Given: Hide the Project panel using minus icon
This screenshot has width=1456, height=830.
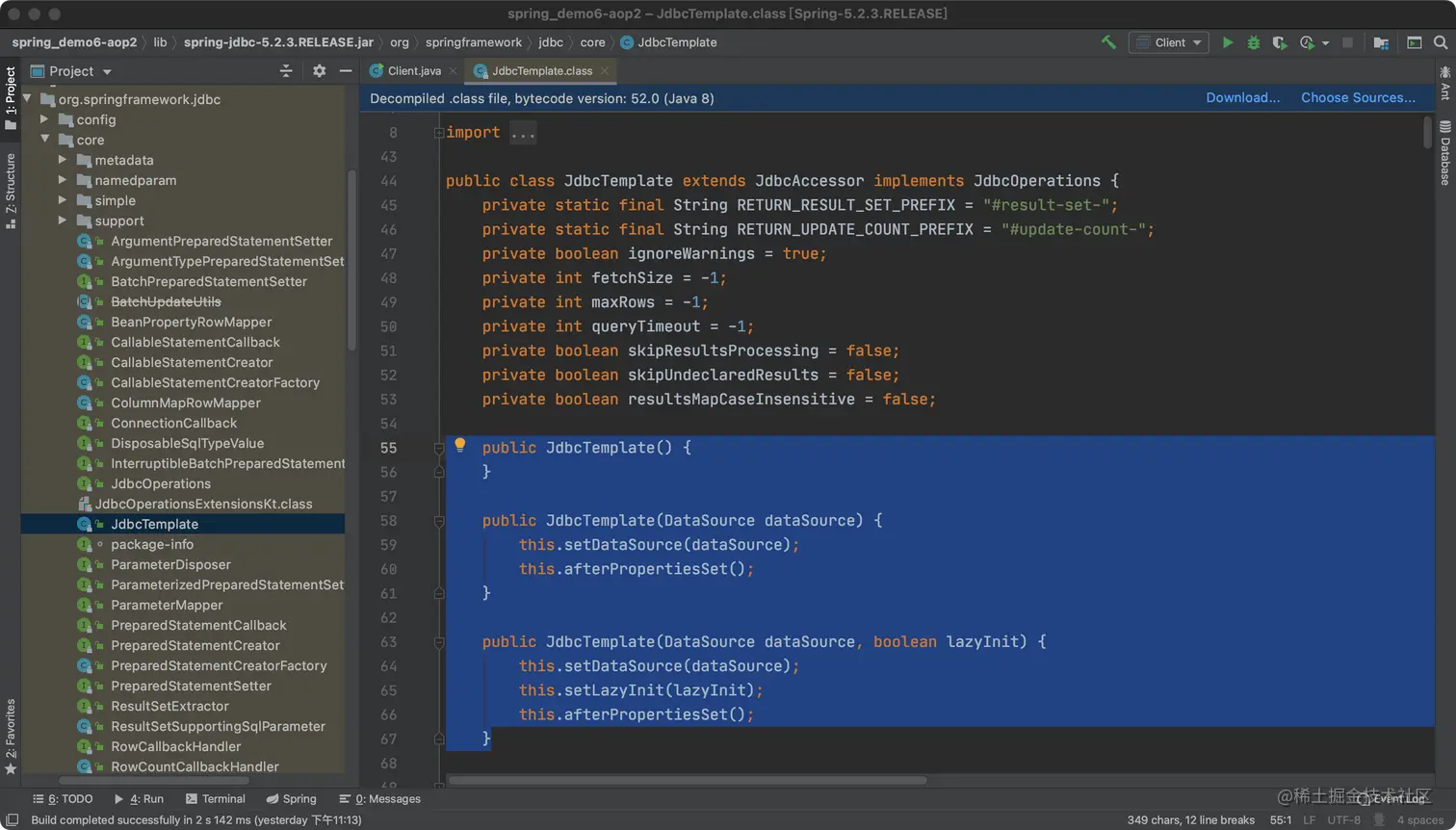Looking at the screenshot, I should point(346,71).
